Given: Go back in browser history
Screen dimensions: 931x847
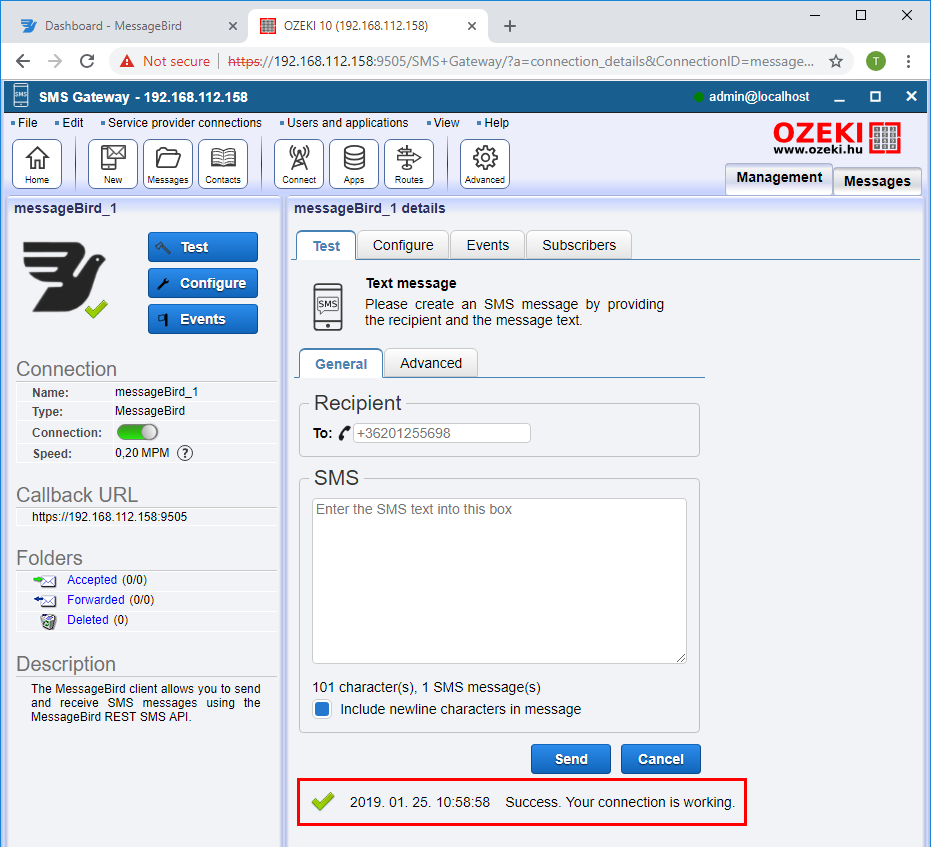Looking at the screenshot, I should point(23,61).
